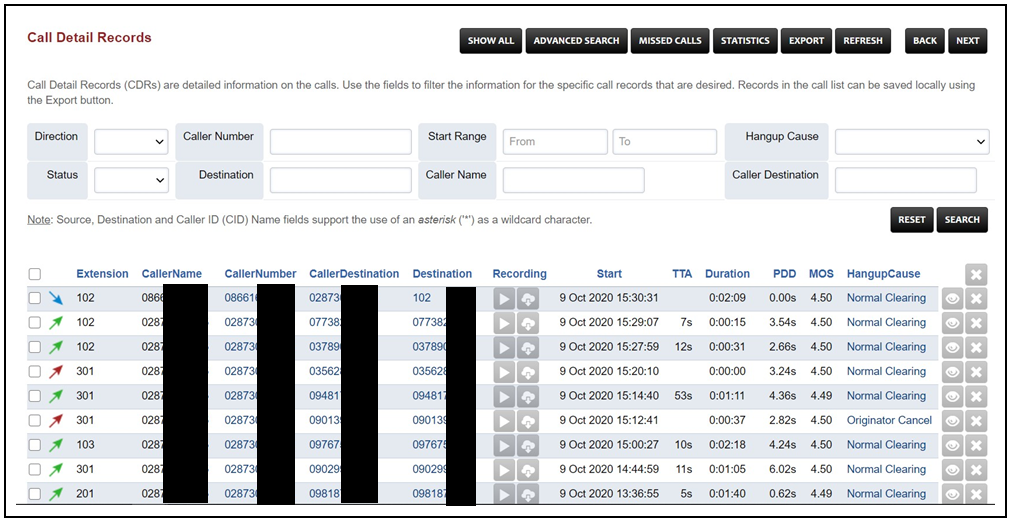
Task: Focus the Destination filter input field
Action: [341, 180]
